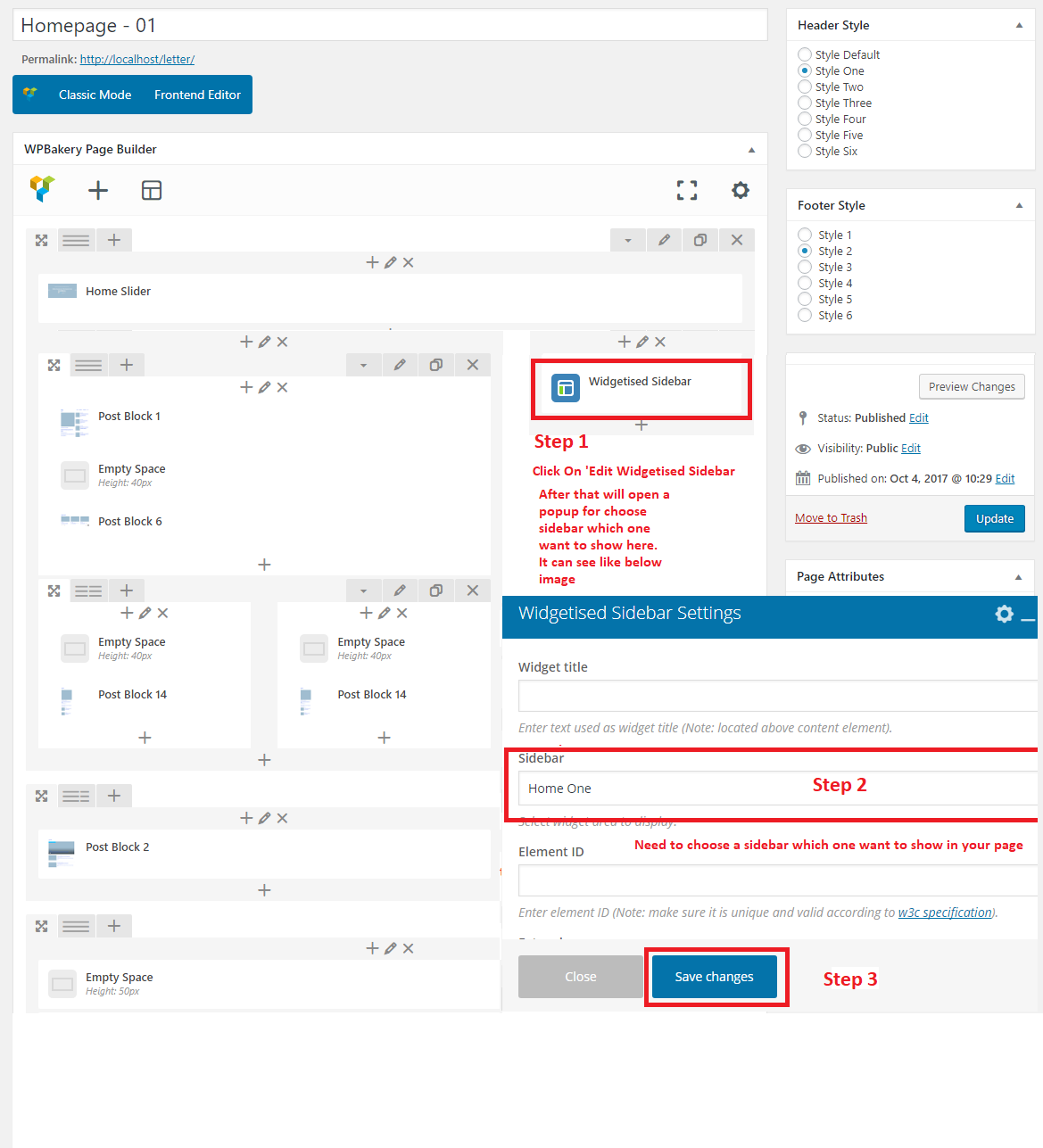Select Style Three header radio button
Image resolution: width=1043 pixels, height=1148 pixels.
click(x=805, y=103)
